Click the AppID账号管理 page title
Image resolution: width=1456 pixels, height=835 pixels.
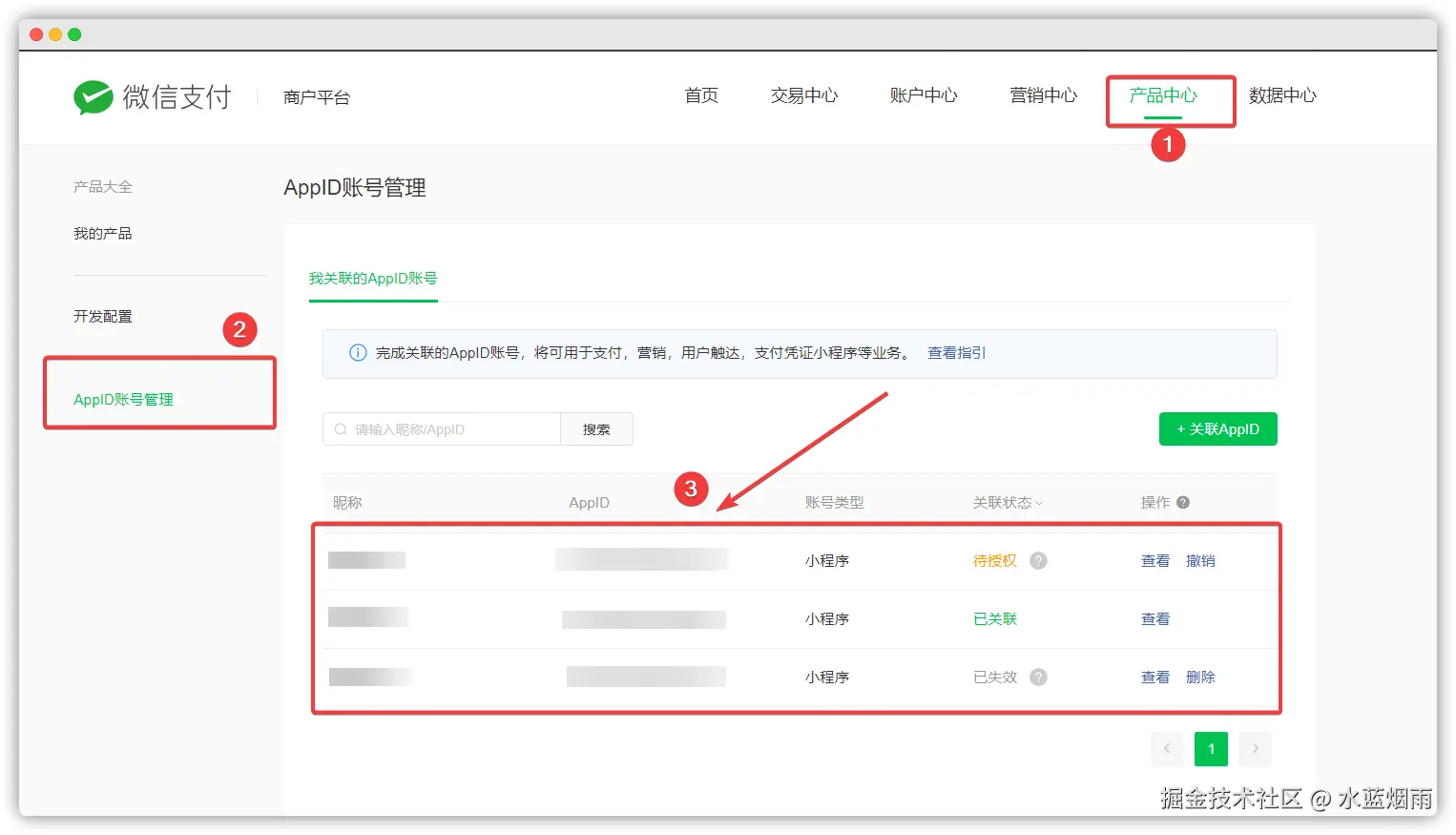tap(355, 188)
